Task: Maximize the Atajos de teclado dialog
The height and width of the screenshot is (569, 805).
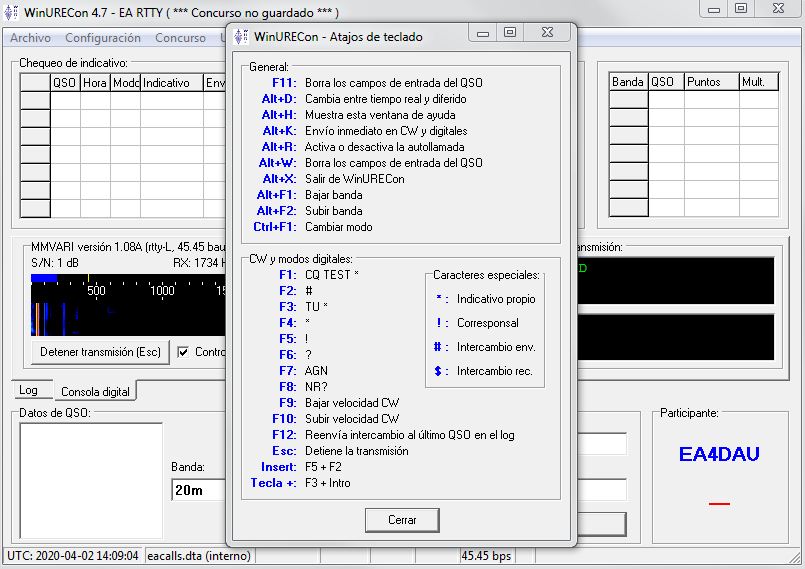Action: click(510, 33)
